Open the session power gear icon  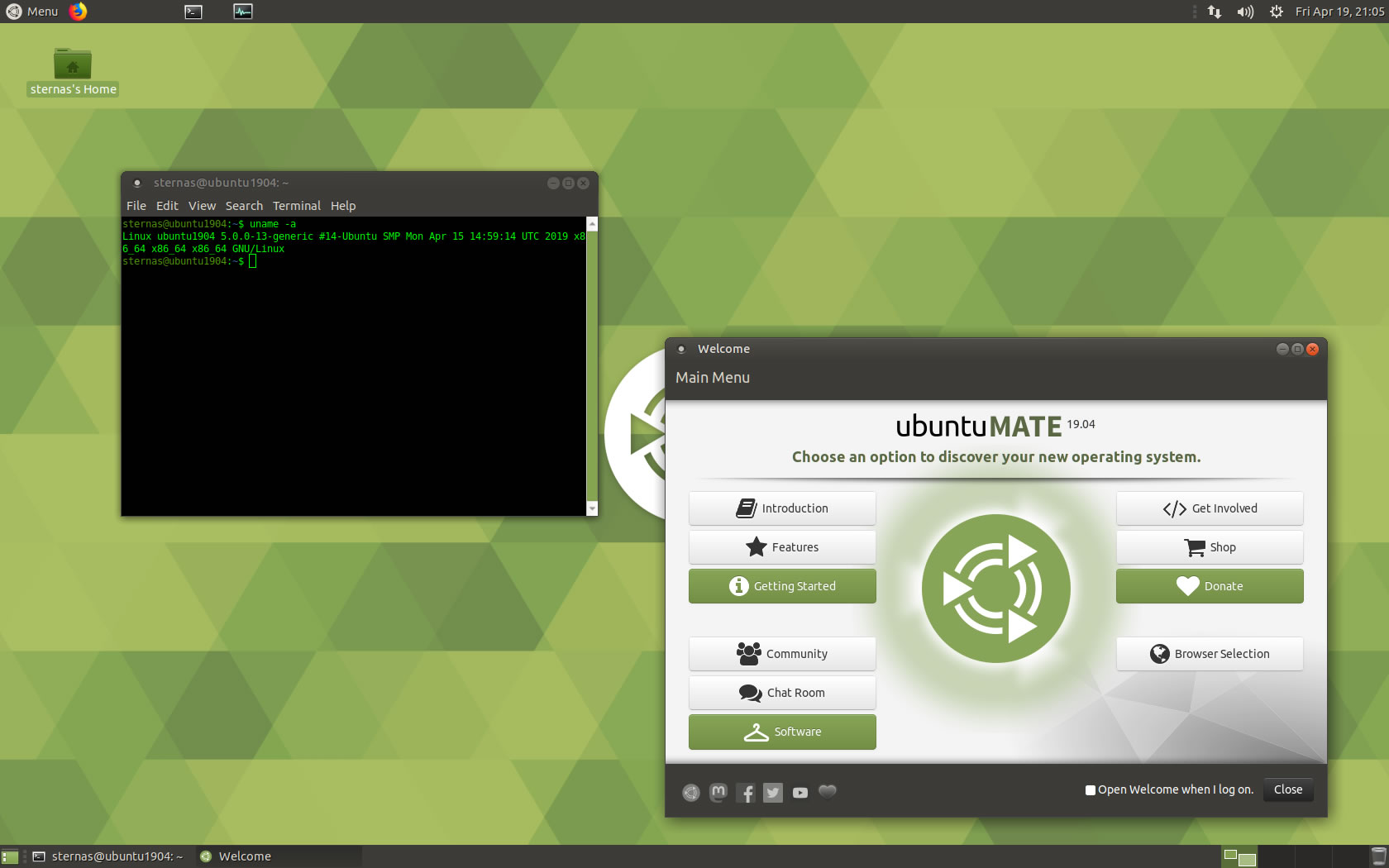(x=1277, y=12)
